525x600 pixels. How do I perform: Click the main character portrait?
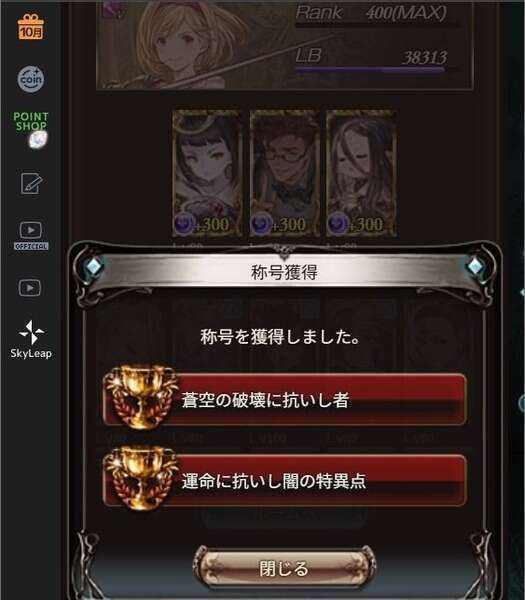(x=191, y=44)
